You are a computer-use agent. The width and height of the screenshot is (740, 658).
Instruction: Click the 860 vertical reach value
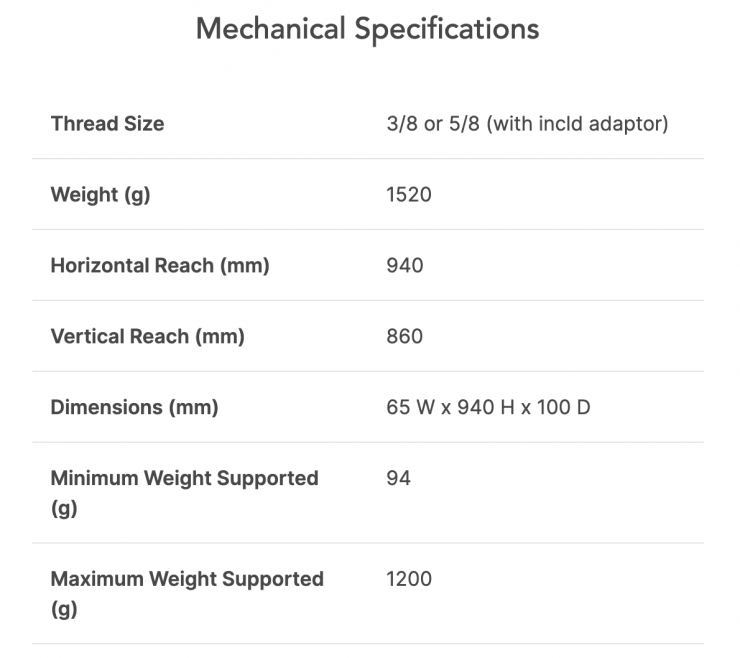(x=405, y=337)
